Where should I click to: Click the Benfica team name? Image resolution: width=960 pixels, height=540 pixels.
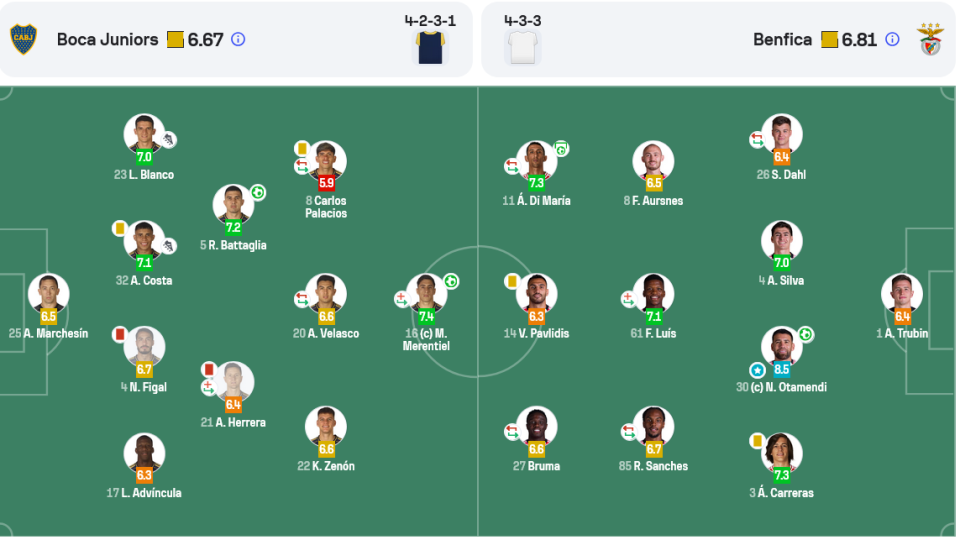coord(782,40)
